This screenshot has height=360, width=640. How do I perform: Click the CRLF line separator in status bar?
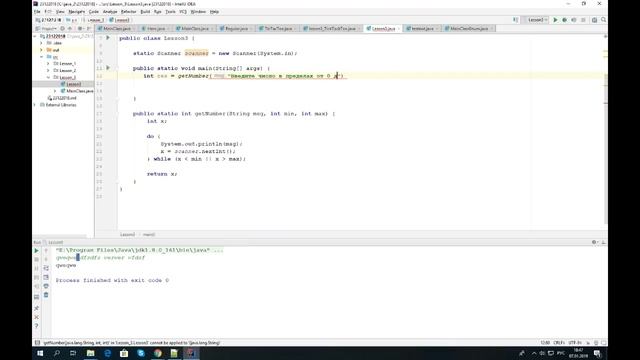click(x=559, y=343)
